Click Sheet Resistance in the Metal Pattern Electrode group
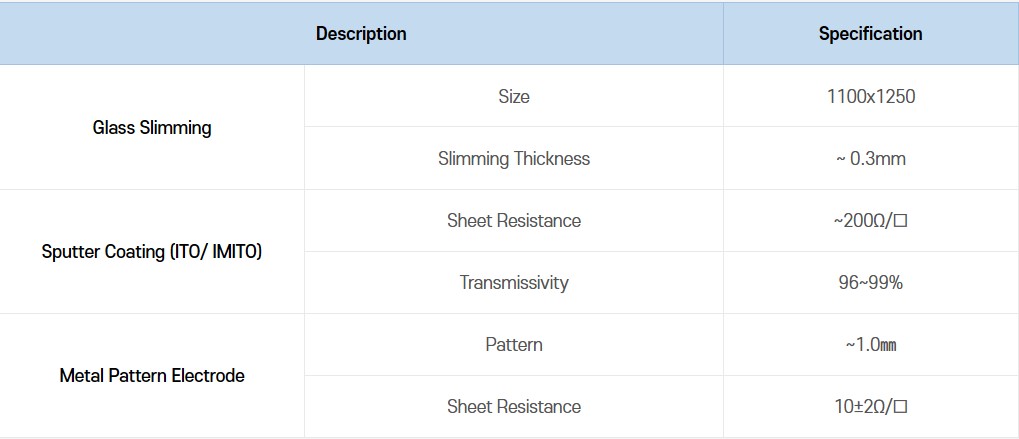The height and width of the screenshot is (439, 1019). [513, 407]
